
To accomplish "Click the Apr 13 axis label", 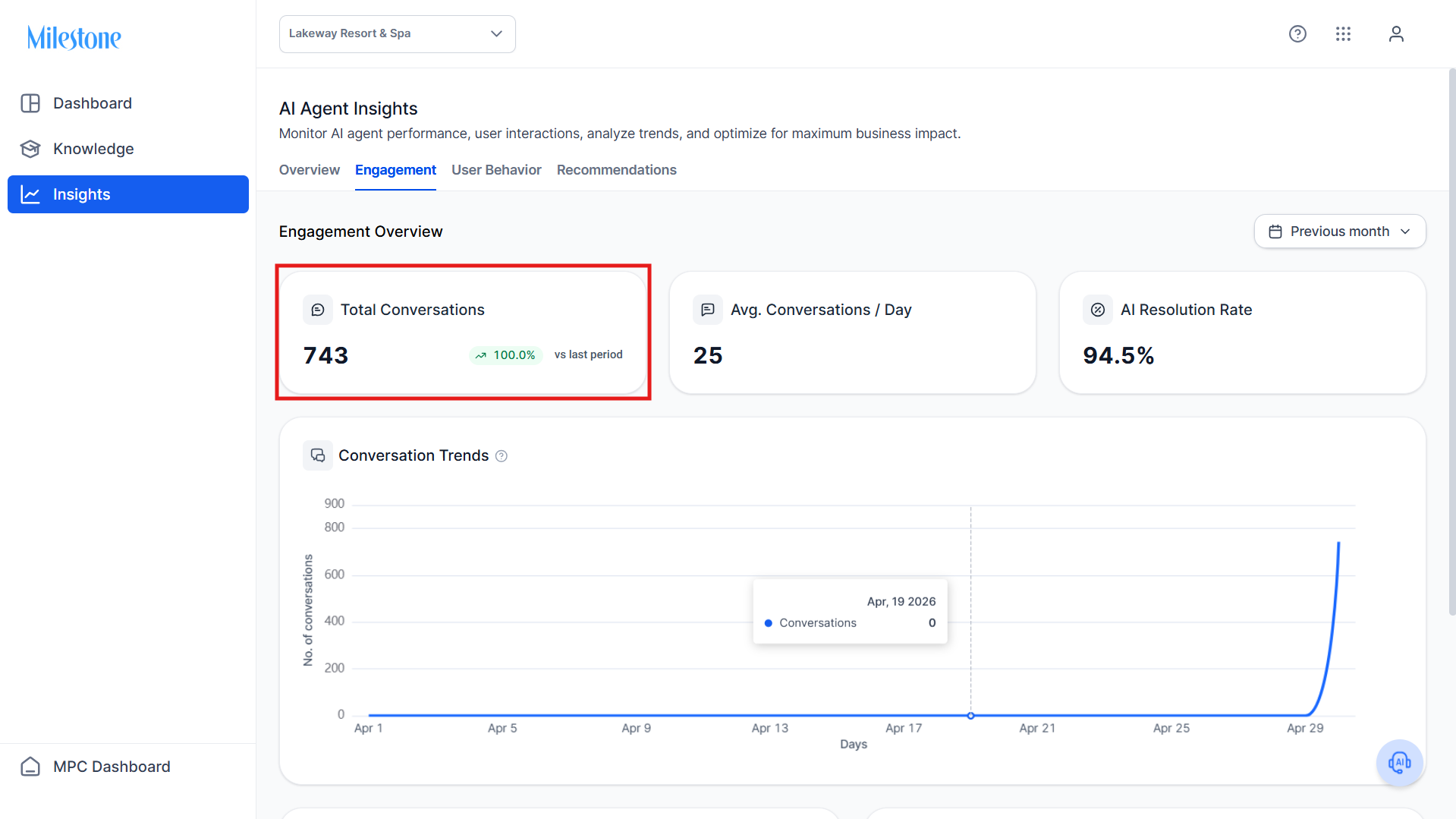I will point(770,729).
